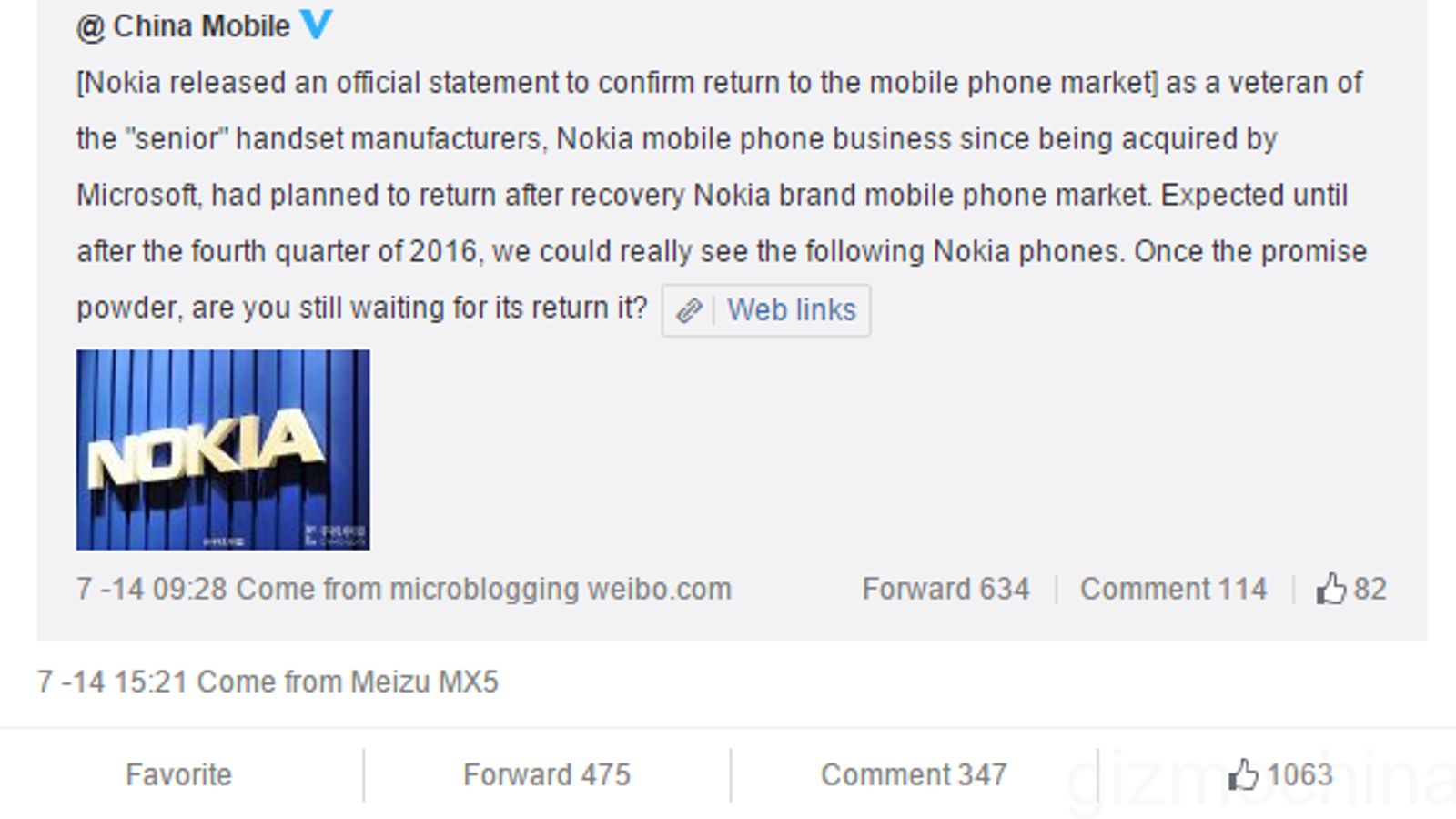Follow the microblogging weibo.com source link
This screenshot has height=819, width=1456.
561,589
